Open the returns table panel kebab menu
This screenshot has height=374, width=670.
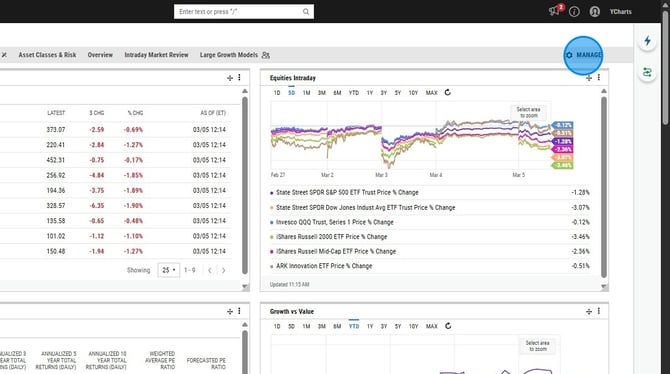pyautogui.click(x=239, y=311)
